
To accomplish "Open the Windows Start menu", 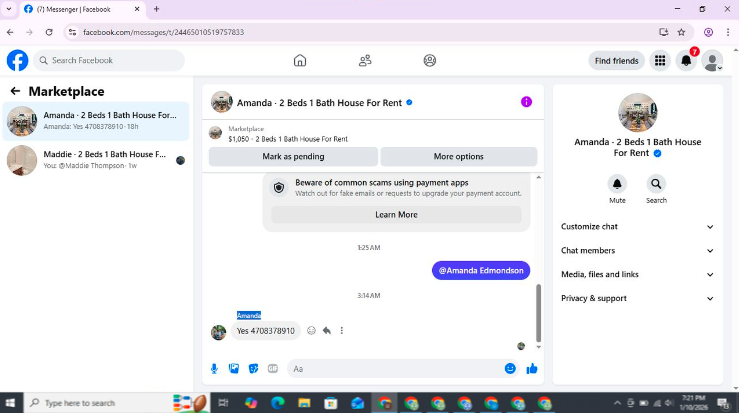I will (10, 403).
